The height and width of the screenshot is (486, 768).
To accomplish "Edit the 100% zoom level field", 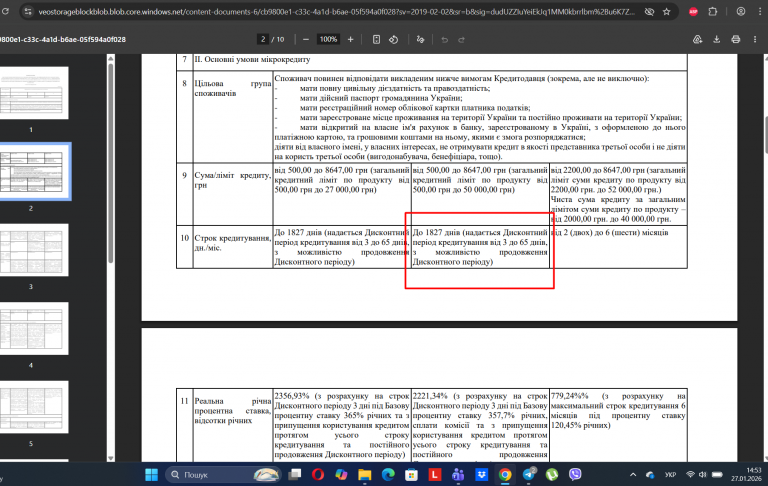I will (x=328, y=39).
